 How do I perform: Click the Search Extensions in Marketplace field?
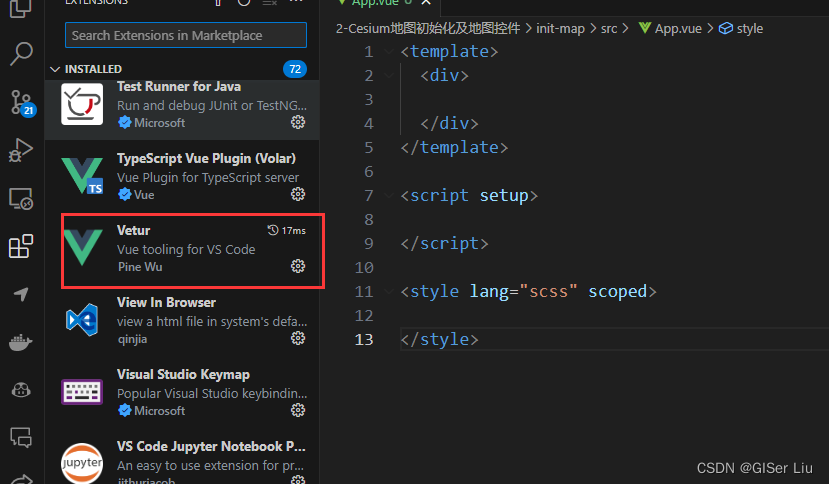[186, 35]
